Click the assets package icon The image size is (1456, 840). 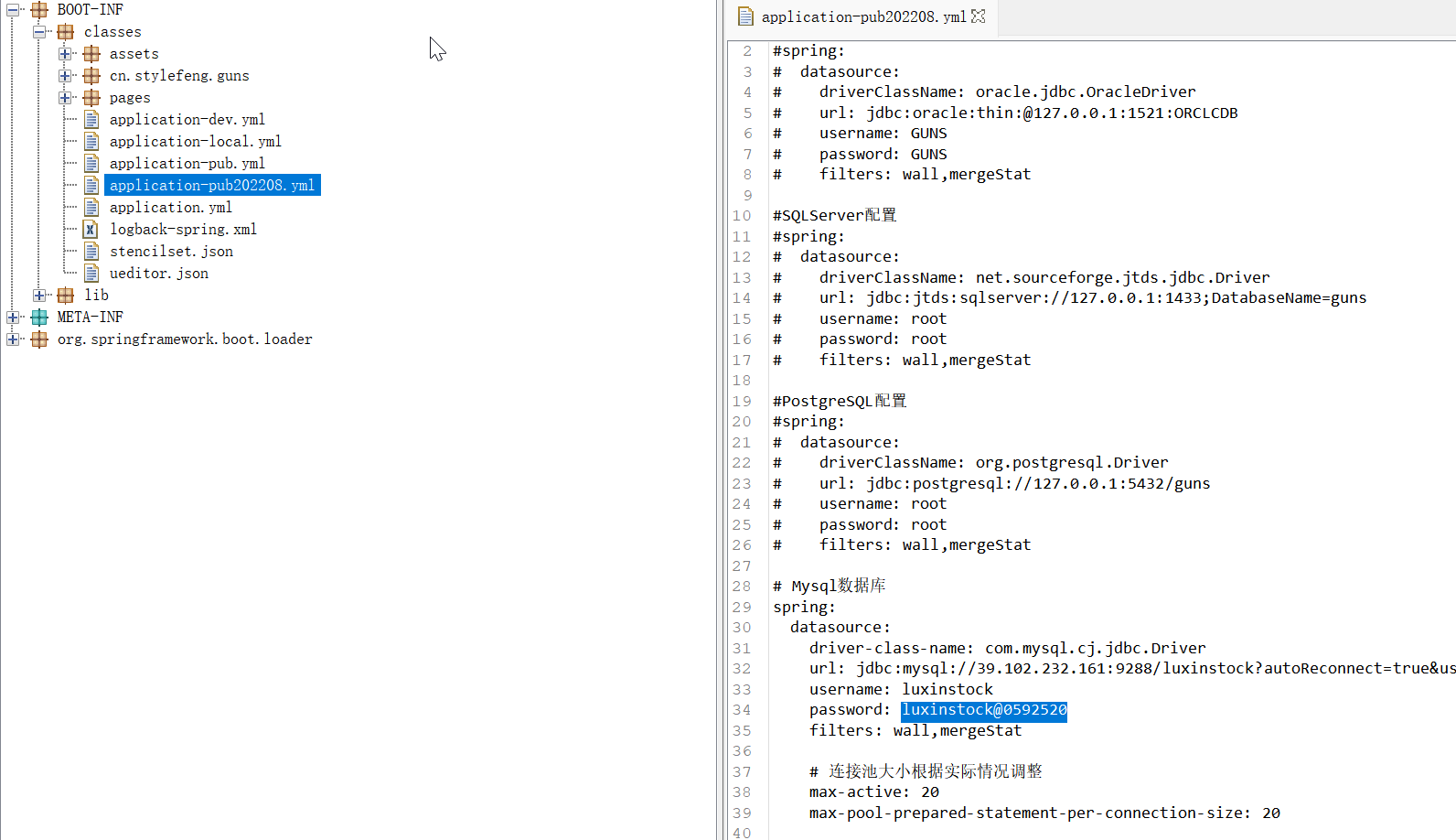[x=91, y=54]
